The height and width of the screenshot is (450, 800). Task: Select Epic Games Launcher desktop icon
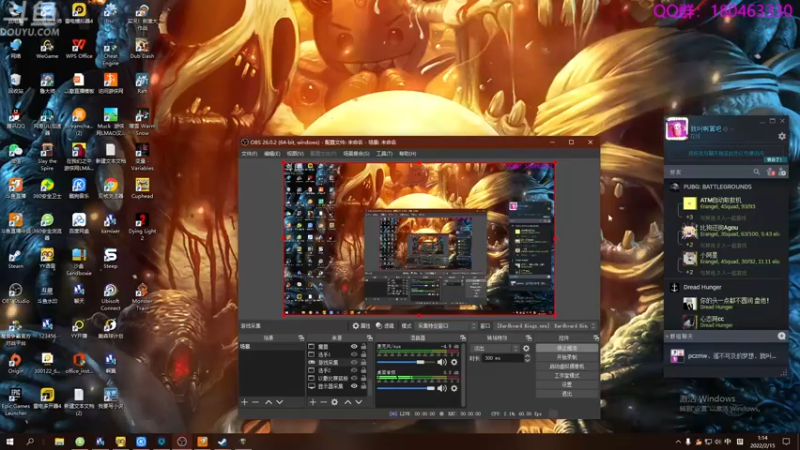tap(15, 402)
